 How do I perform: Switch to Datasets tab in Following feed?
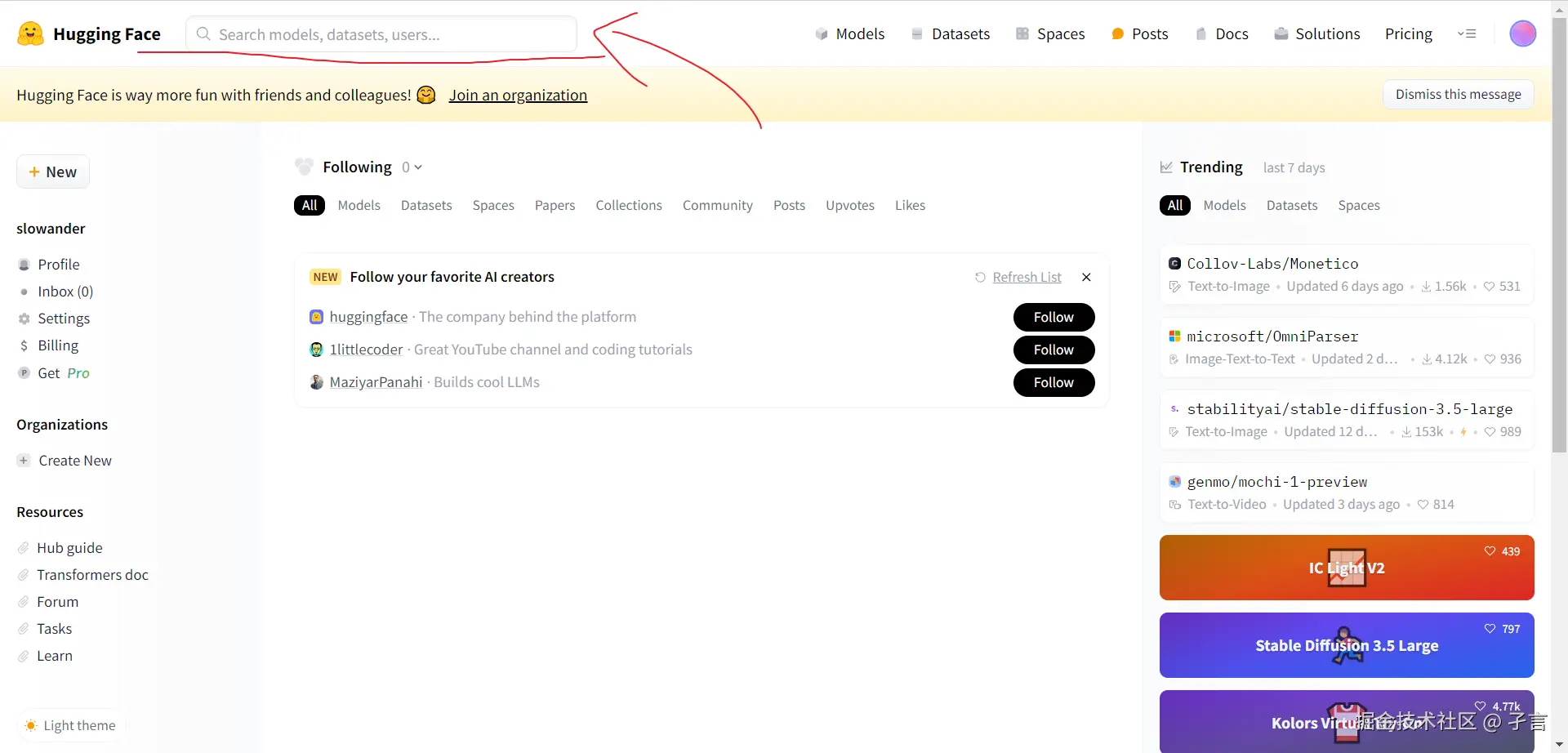(426, 205)
